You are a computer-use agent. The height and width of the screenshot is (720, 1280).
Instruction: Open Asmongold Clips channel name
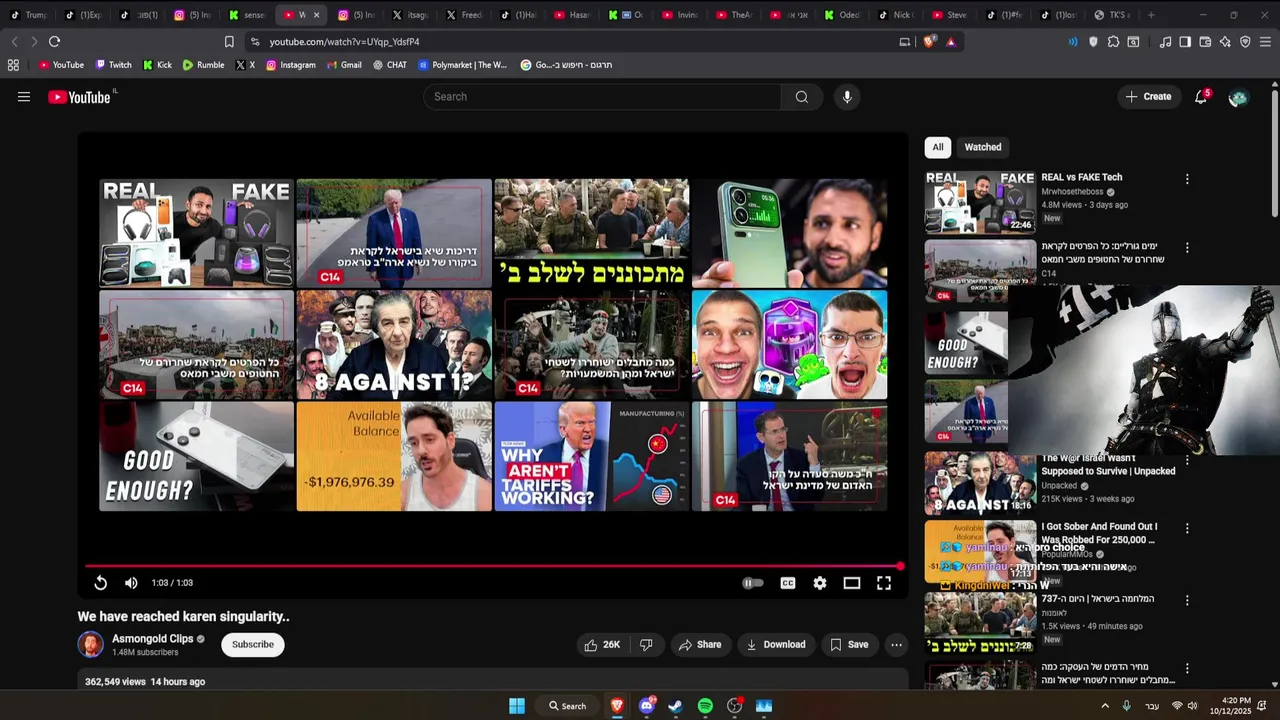153,639
